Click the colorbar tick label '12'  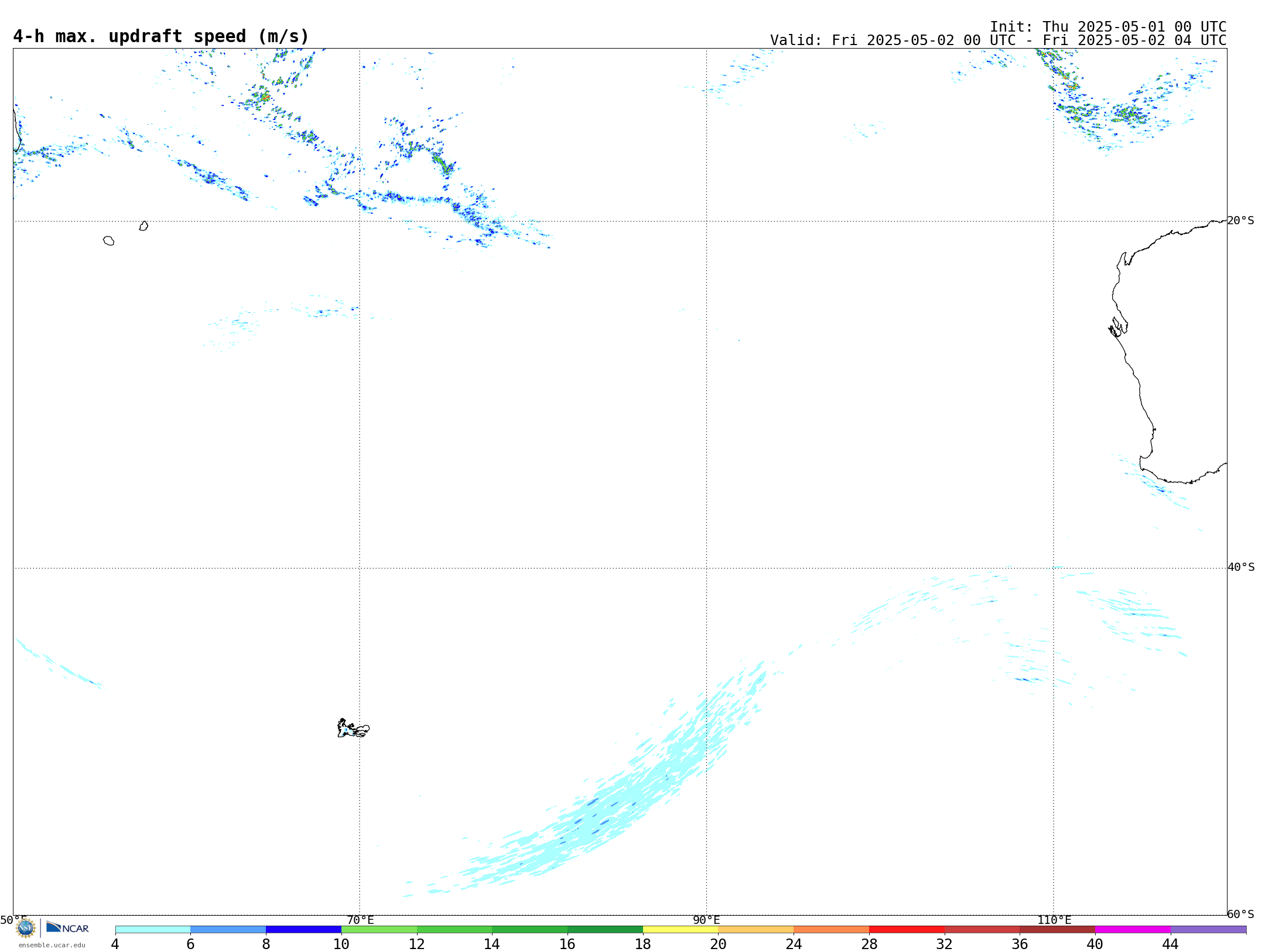pos(417,944)
